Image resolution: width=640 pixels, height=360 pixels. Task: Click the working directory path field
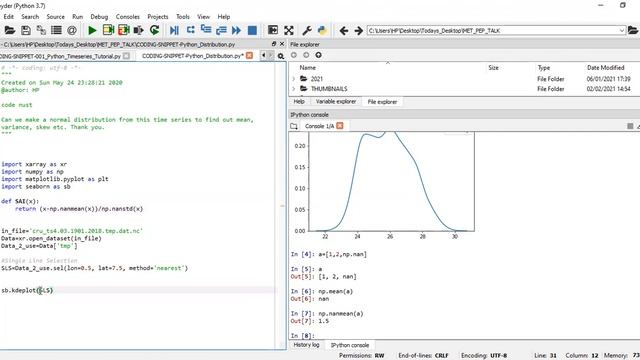click(492, 31)
